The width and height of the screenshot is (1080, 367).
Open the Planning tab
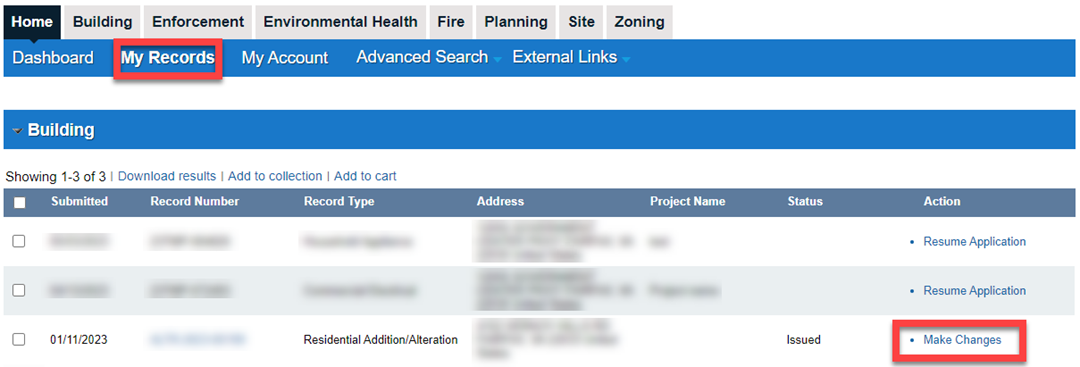tap(516, 22)
